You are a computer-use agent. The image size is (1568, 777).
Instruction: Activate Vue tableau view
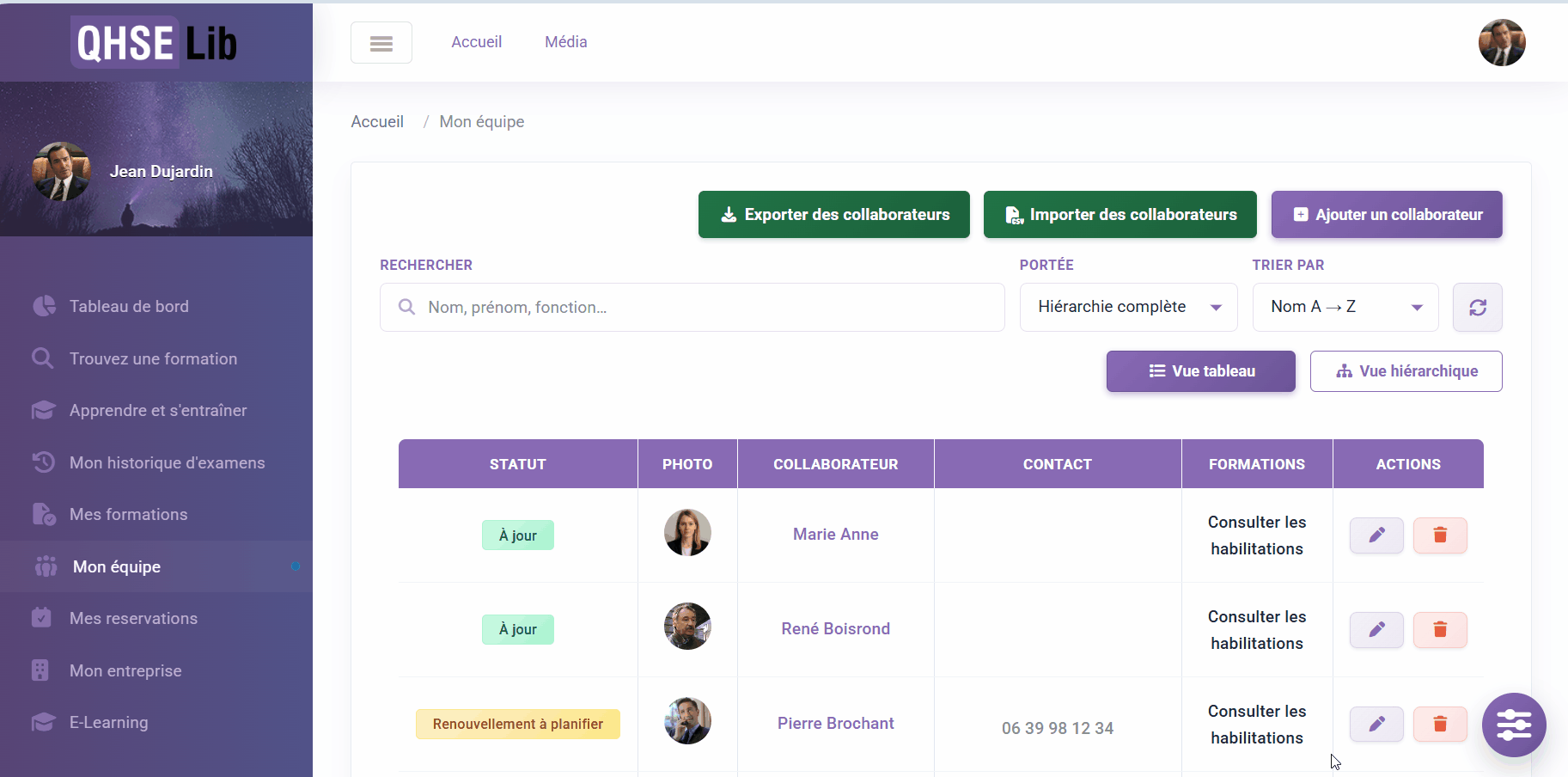[x=1200, y=370]
